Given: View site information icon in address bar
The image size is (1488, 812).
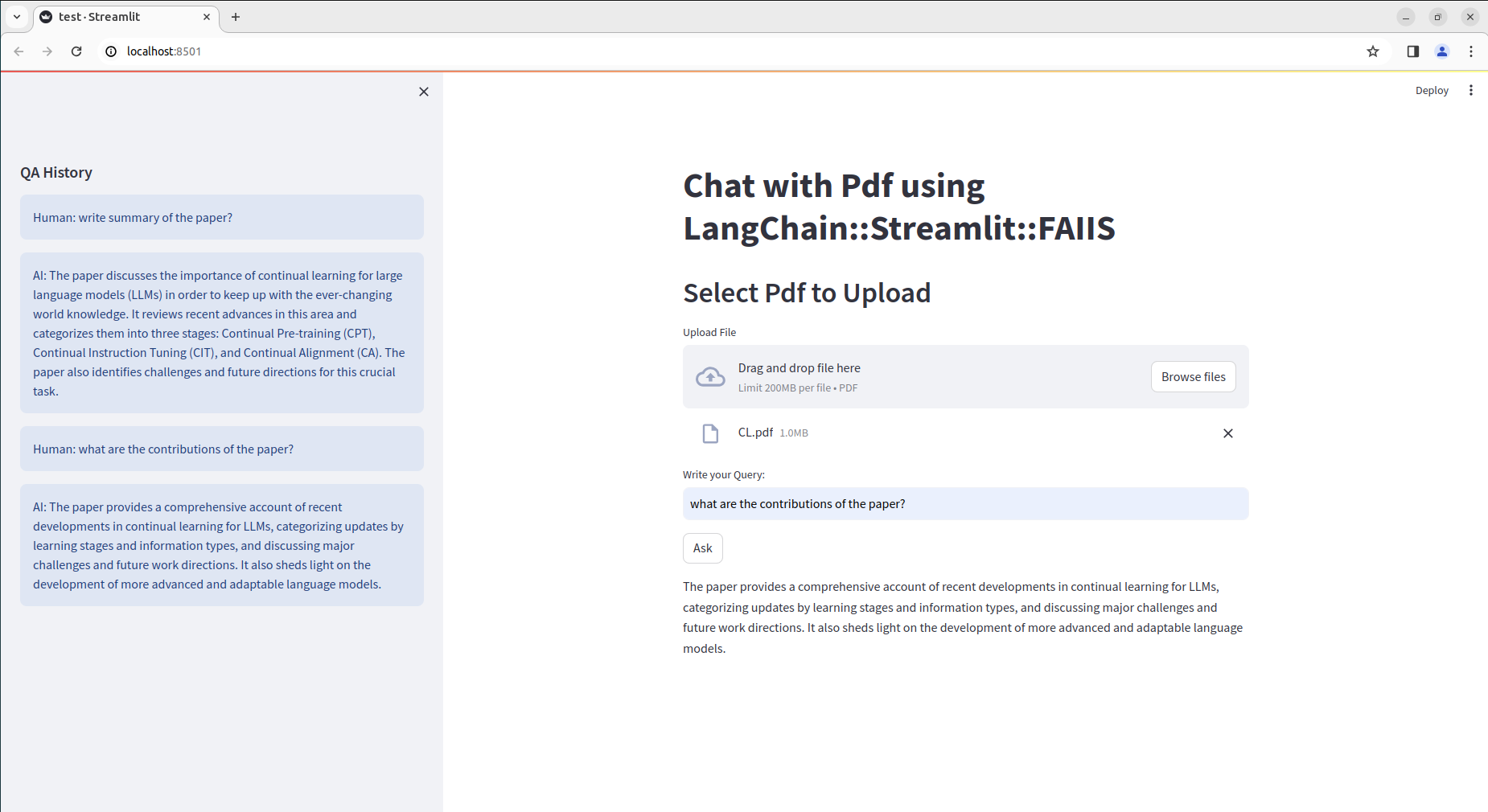Looking at the screenshot, I should coord(111,51).
